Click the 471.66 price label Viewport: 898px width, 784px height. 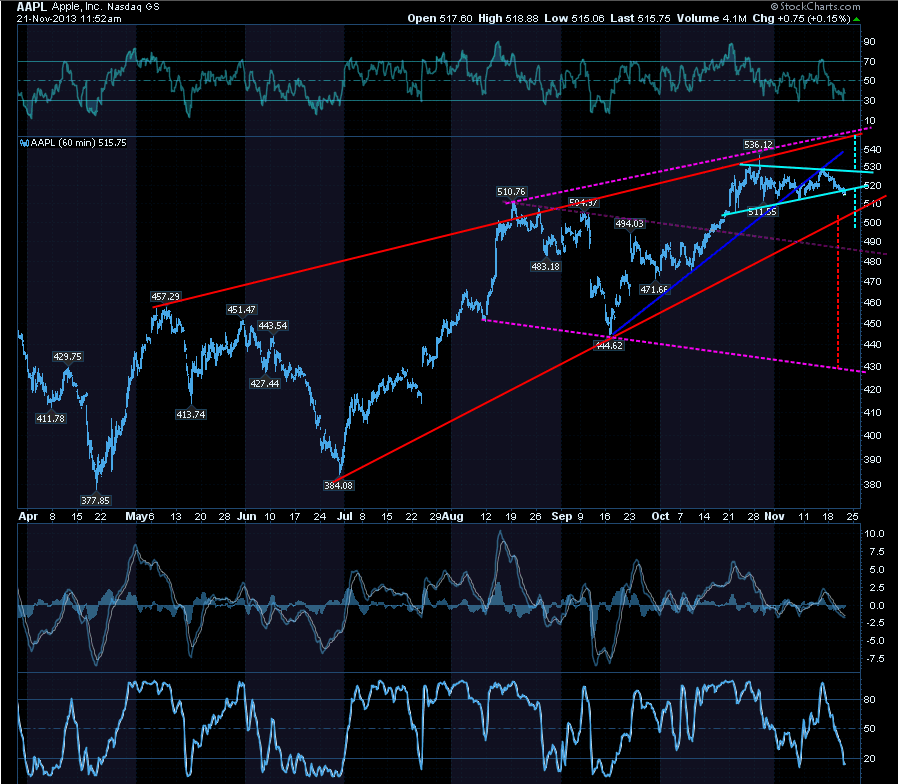(x=655, y=289)
